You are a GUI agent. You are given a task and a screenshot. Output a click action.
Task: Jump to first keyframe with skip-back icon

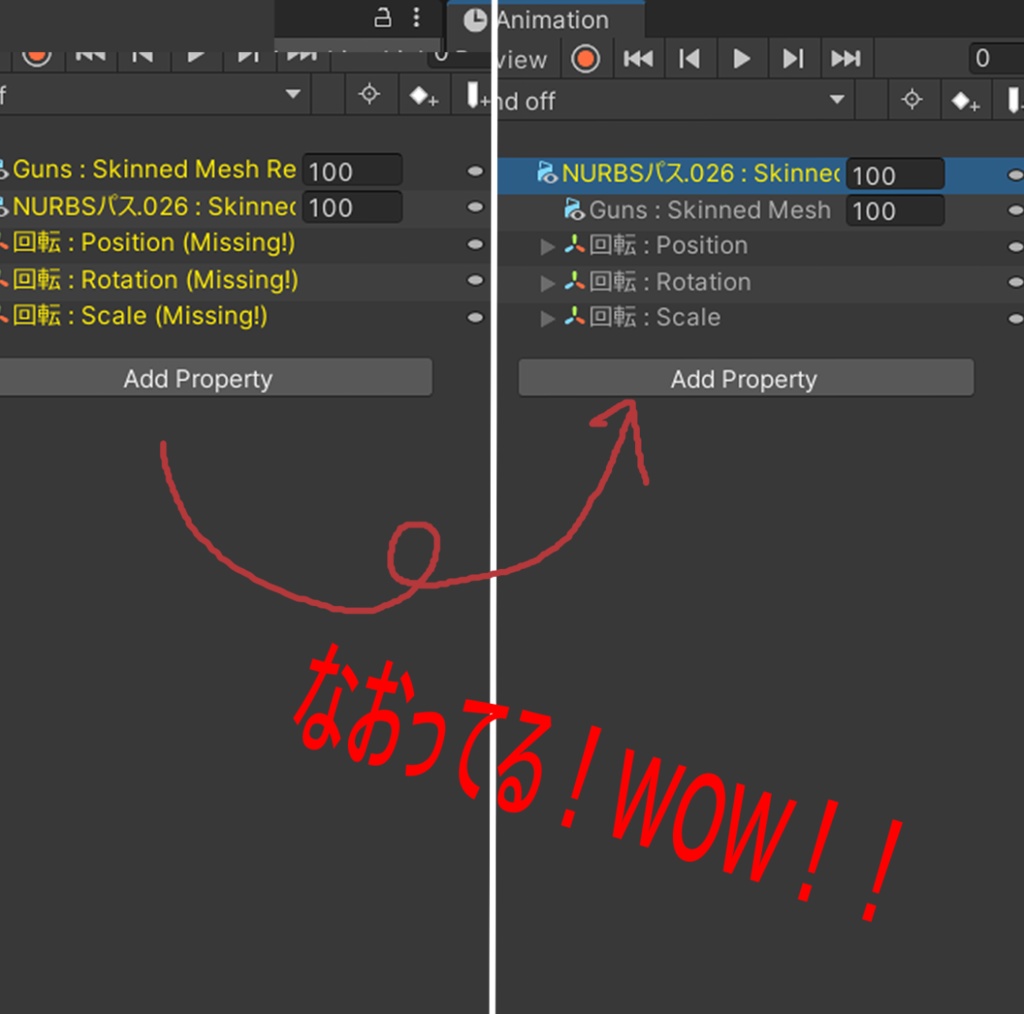[639, 58]
